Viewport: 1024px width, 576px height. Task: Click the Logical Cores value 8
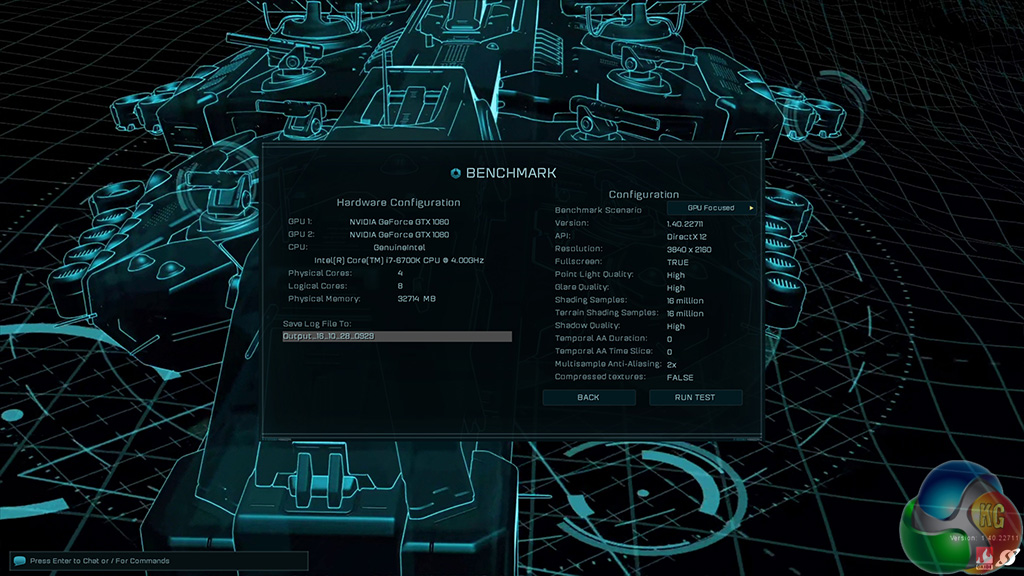click(x=400, y=286)
